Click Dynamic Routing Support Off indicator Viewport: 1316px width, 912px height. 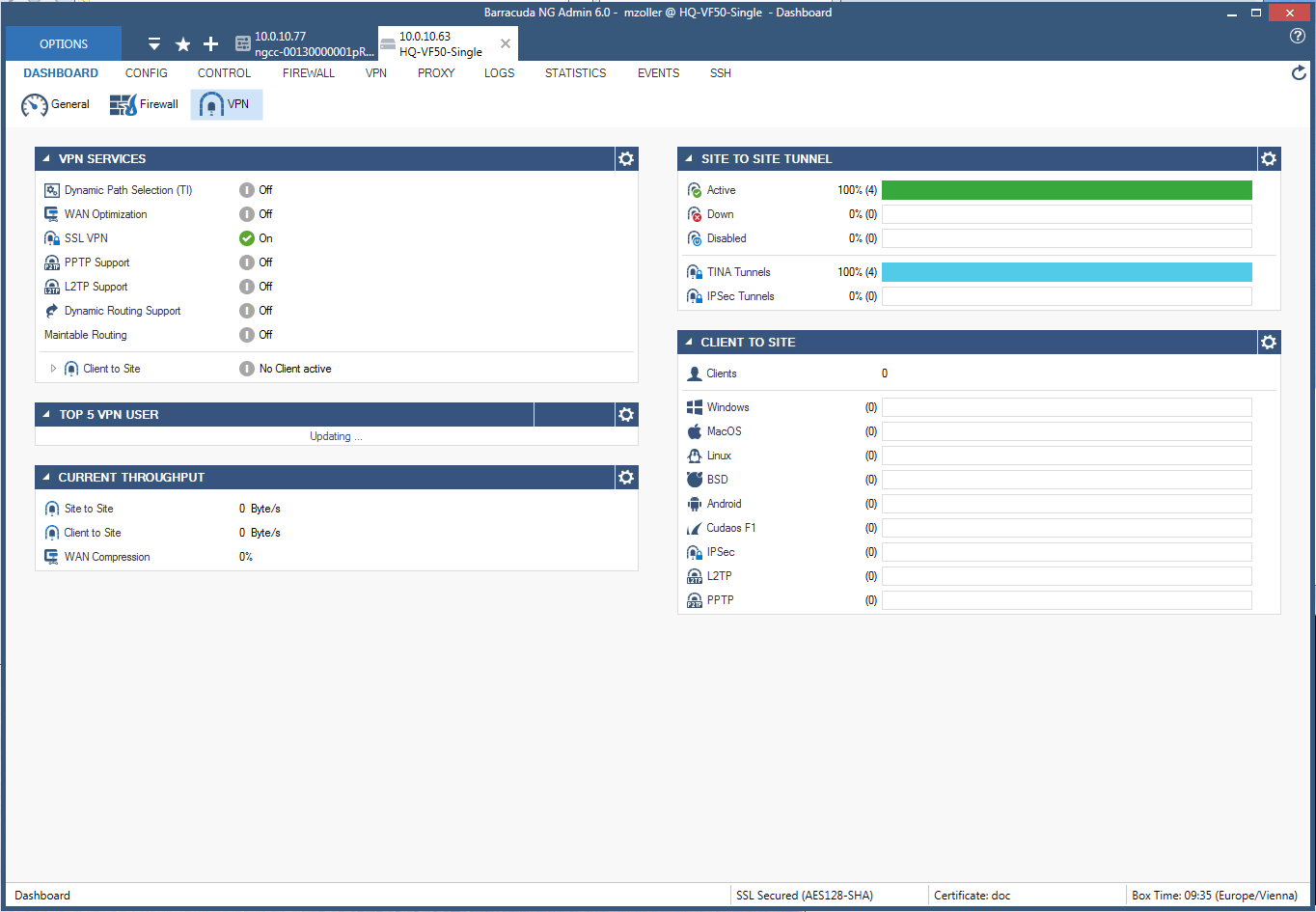(x=247, y=311)
